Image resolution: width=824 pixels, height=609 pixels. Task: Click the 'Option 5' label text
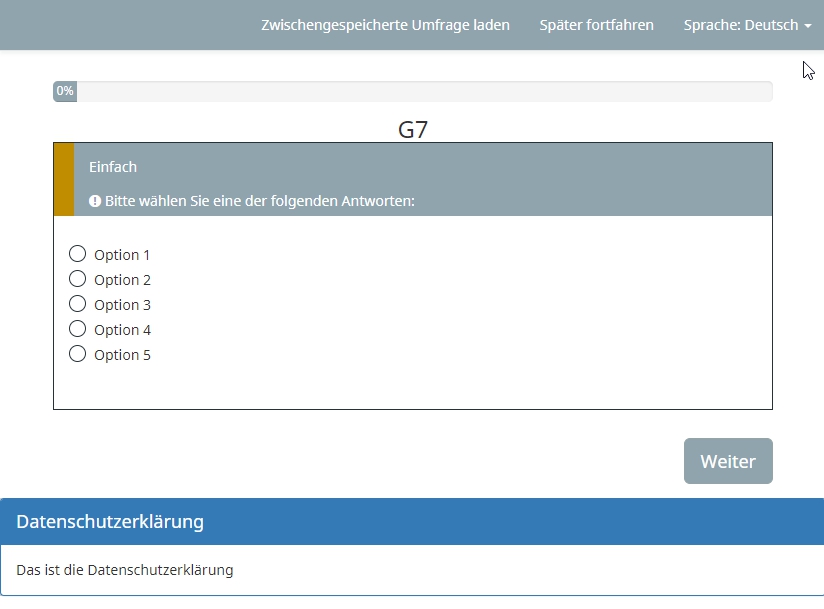tap(122, 355)
